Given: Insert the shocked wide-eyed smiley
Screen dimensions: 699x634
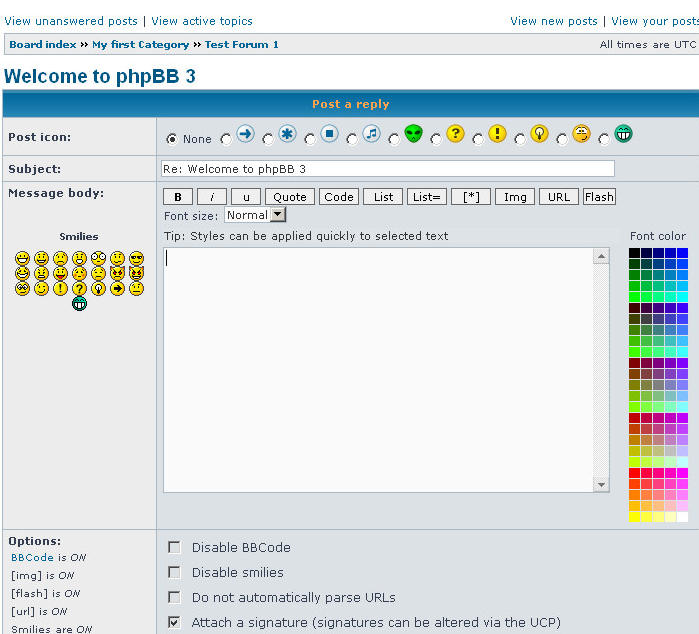Looking at the screenshot, I should click(99, 258).
